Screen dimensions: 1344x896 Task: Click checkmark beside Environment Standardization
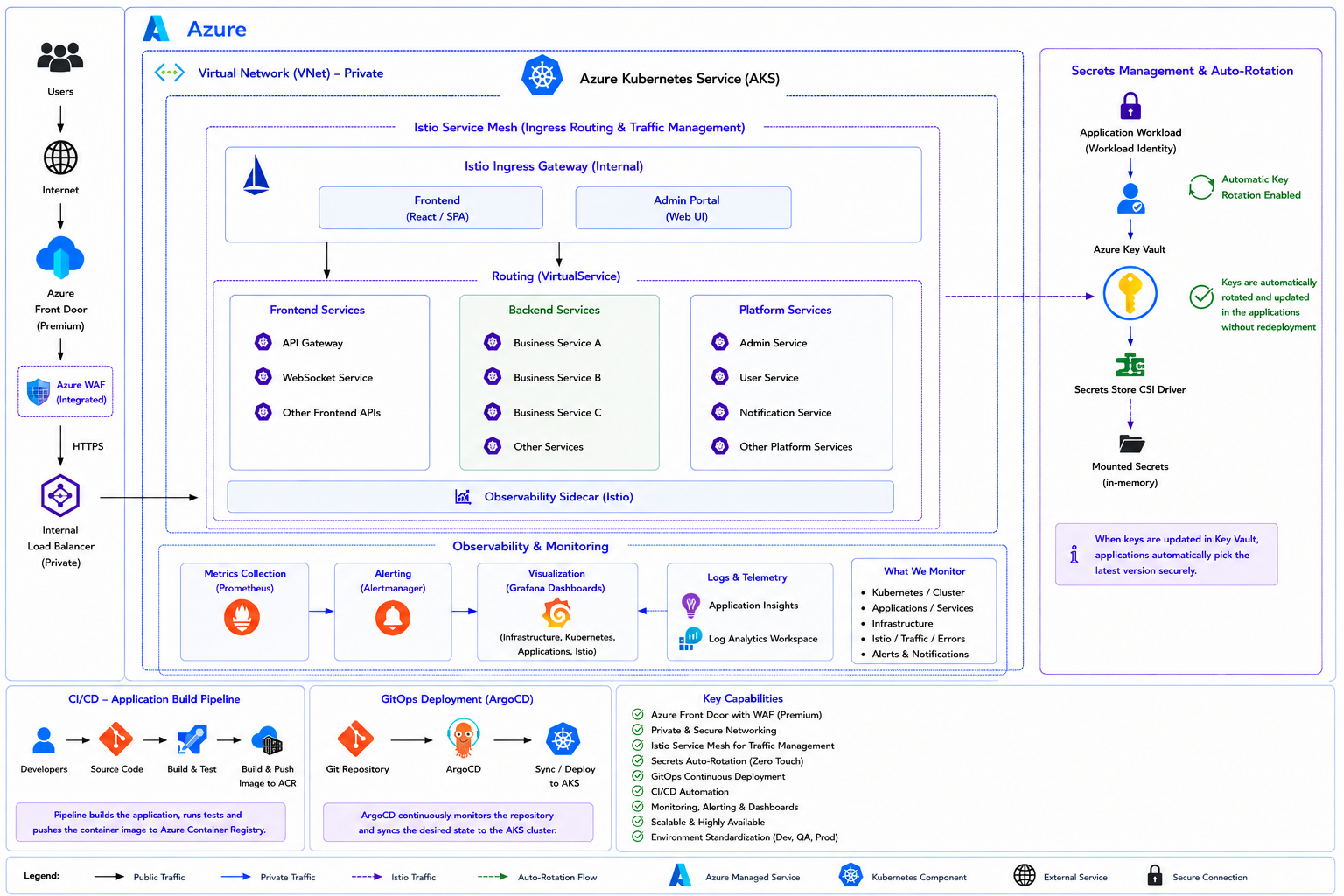point(638,836)
